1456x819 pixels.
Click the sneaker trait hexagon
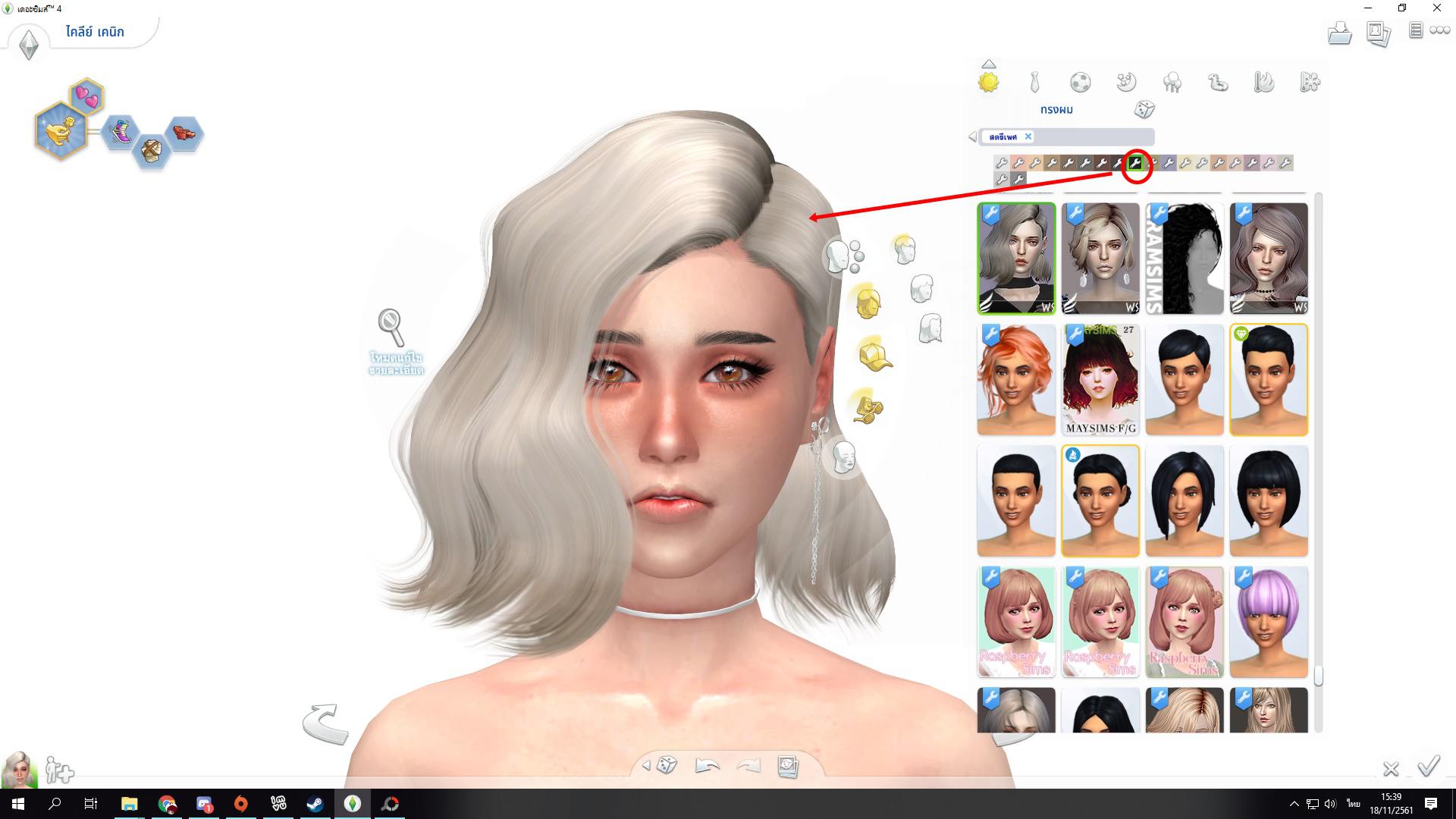(x=120, y=132)
